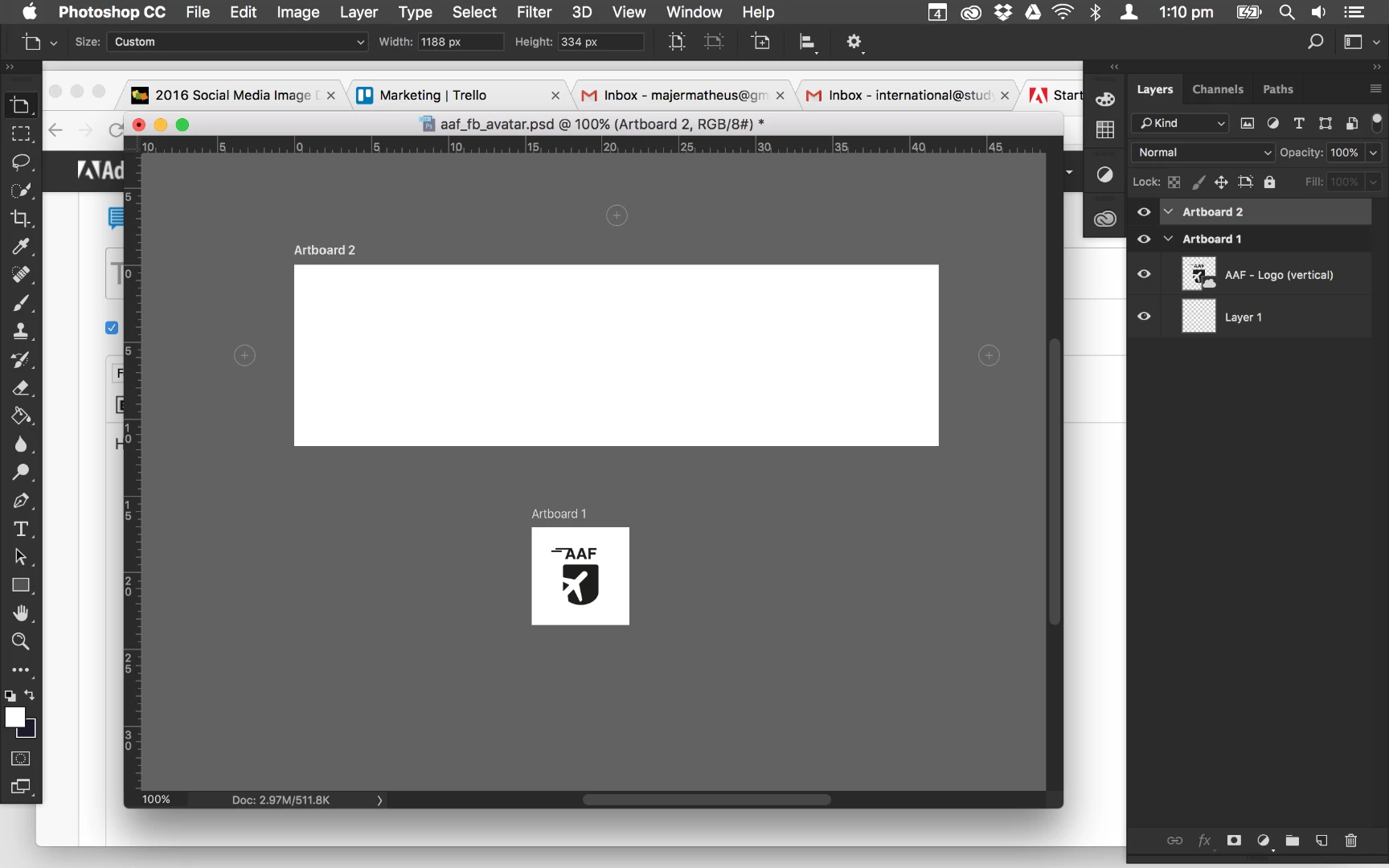Viewport: 1389px width, 868px height.
Task: Select the Marketing | Trello browser tab
Action: tap(458, 95)
